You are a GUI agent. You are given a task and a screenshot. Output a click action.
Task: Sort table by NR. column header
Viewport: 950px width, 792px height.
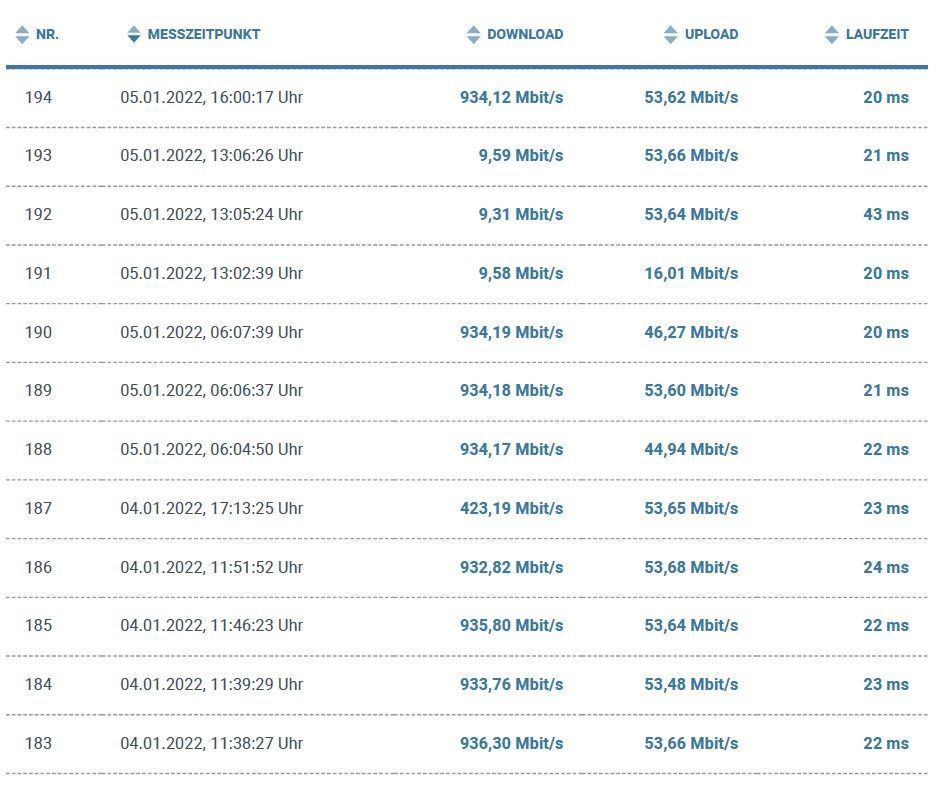[x=47, y=35]
